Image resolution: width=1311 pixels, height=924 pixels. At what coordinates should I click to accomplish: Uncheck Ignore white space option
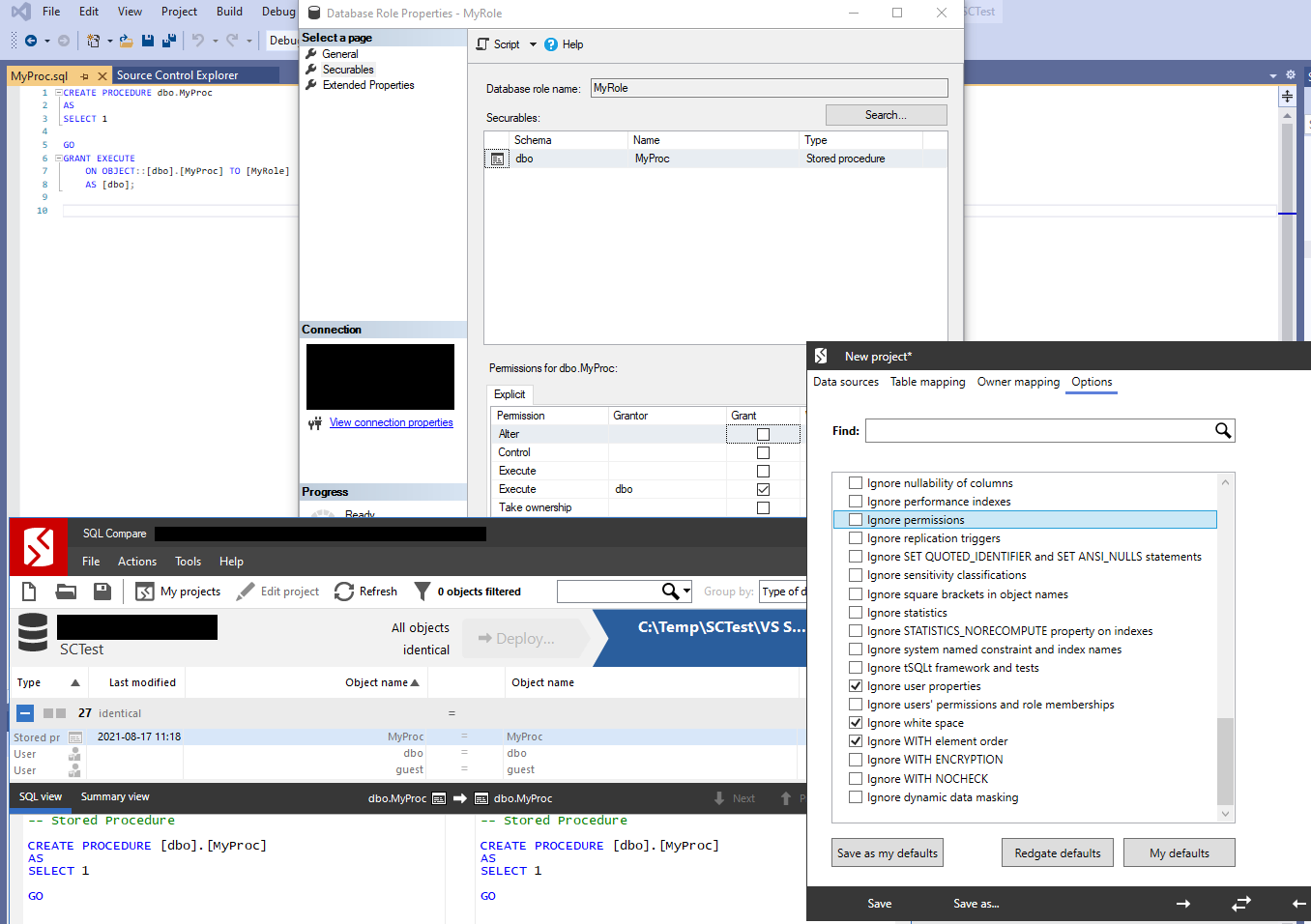[856, 723]
